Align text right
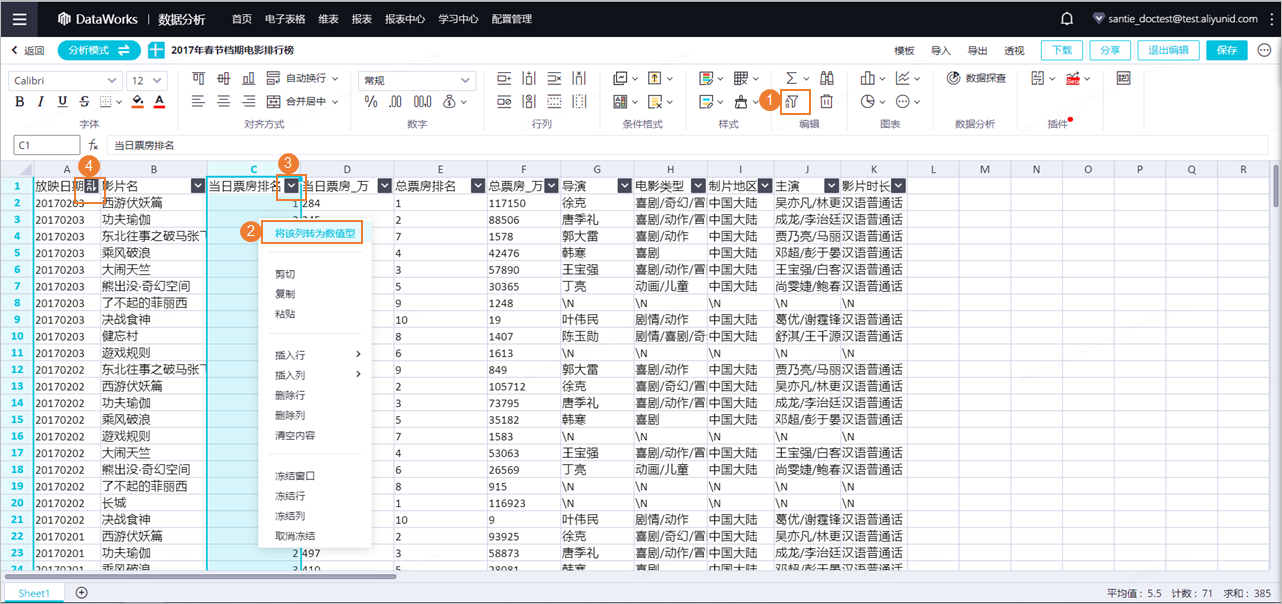Screen dimensions: 1282x604 248,102
